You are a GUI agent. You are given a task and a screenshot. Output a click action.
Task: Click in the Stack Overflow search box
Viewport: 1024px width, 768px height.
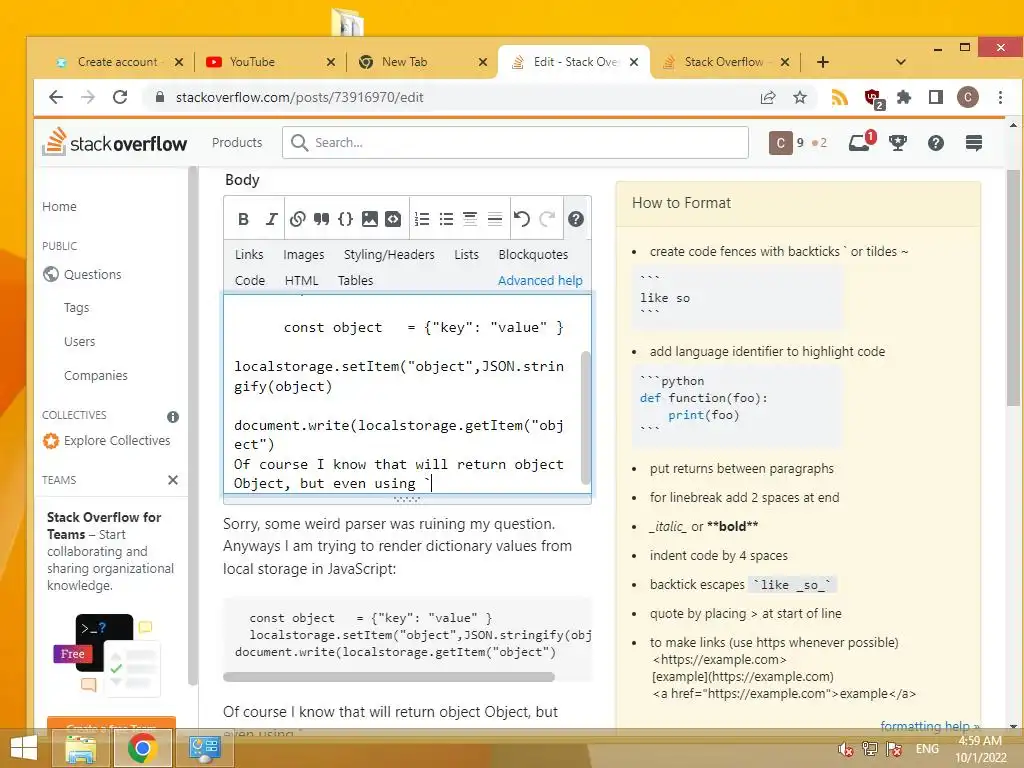point(515,142)
